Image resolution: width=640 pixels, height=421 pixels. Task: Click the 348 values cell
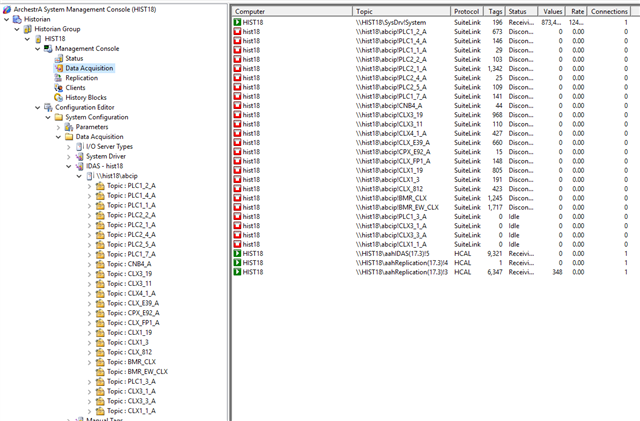[557, 272]
